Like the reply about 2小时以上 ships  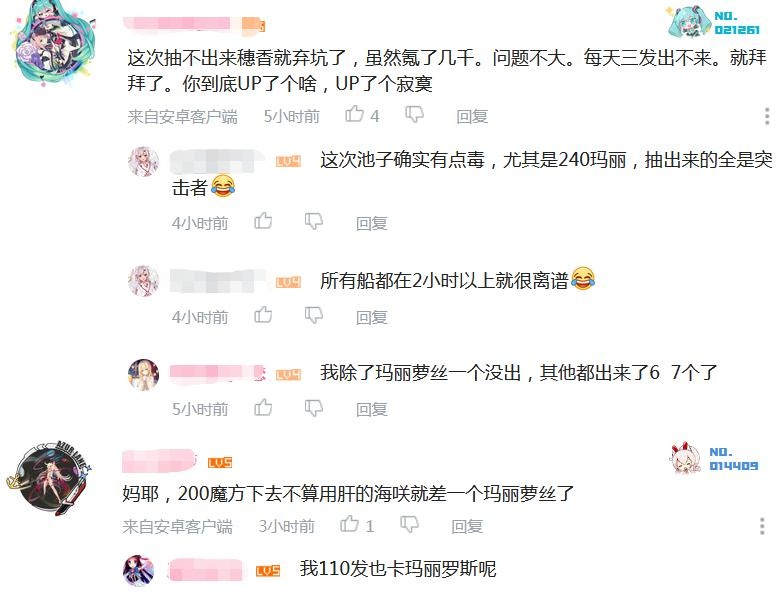pos(263,315)
